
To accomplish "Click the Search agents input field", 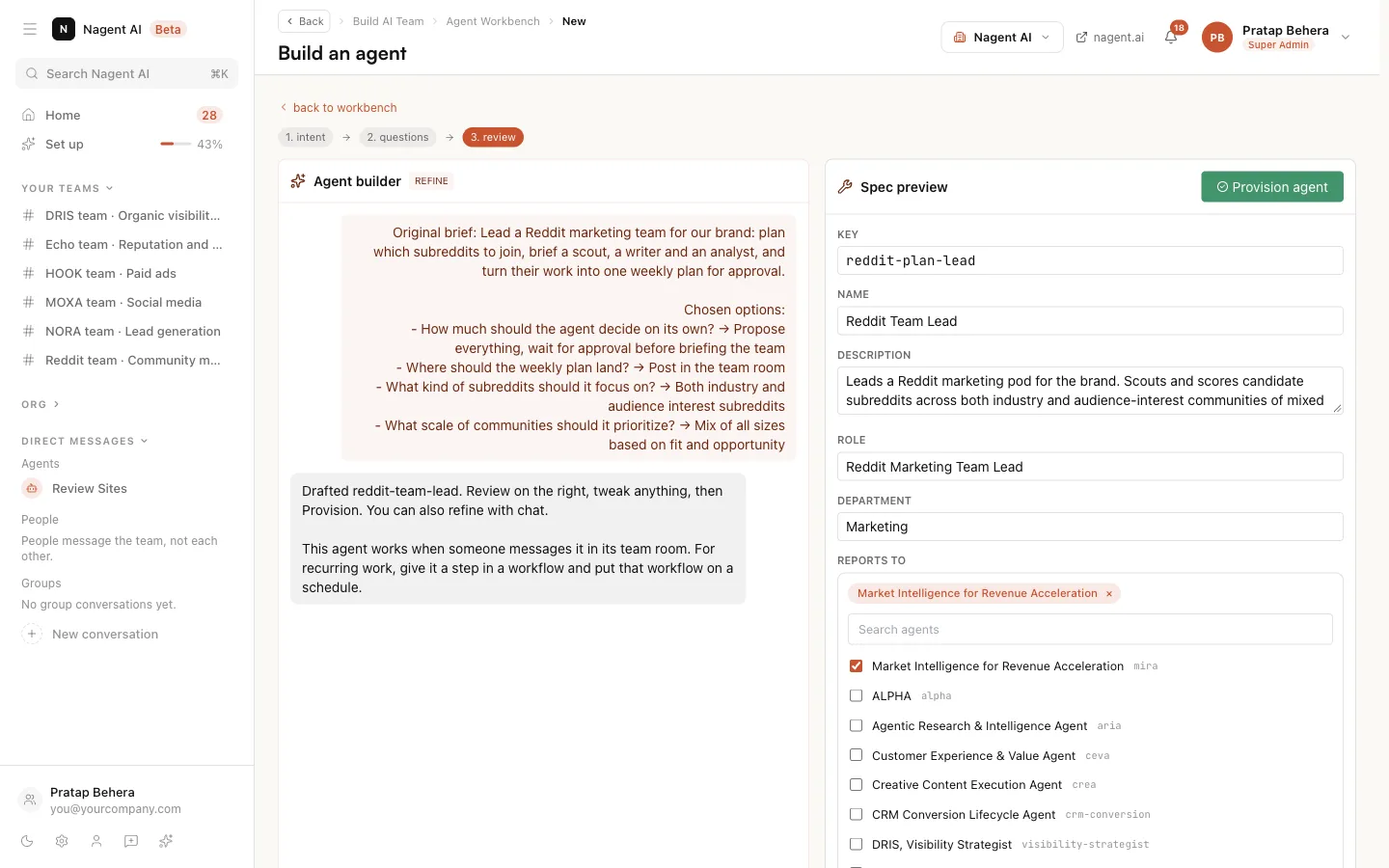I will tap(1090, 629).
